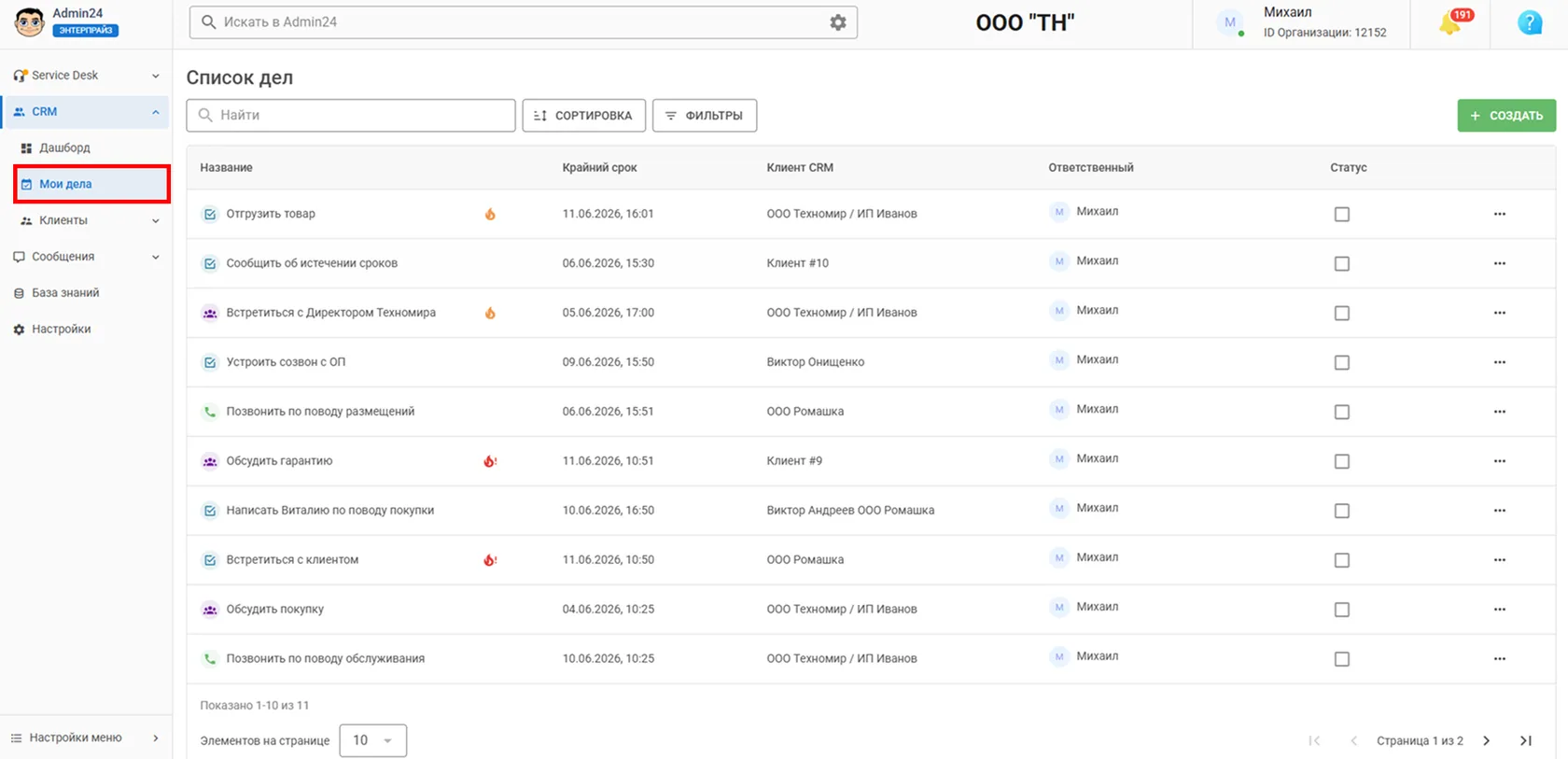Tick the status checkbox for Позвонить по поводу обслуживания
This screenshot has height=759, width=1568.
point(1342,659)
